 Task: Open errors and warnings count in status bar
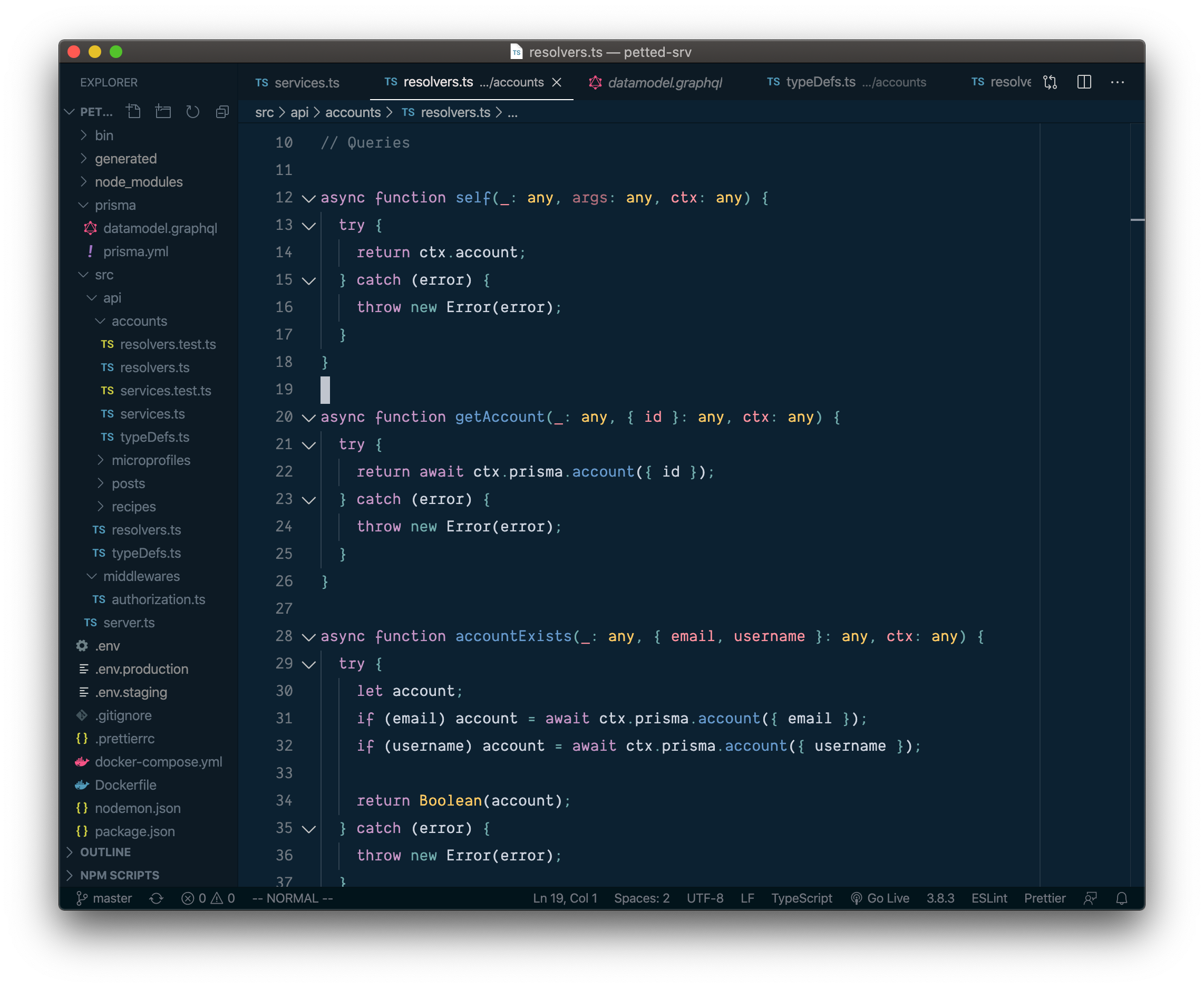(208, 898)
